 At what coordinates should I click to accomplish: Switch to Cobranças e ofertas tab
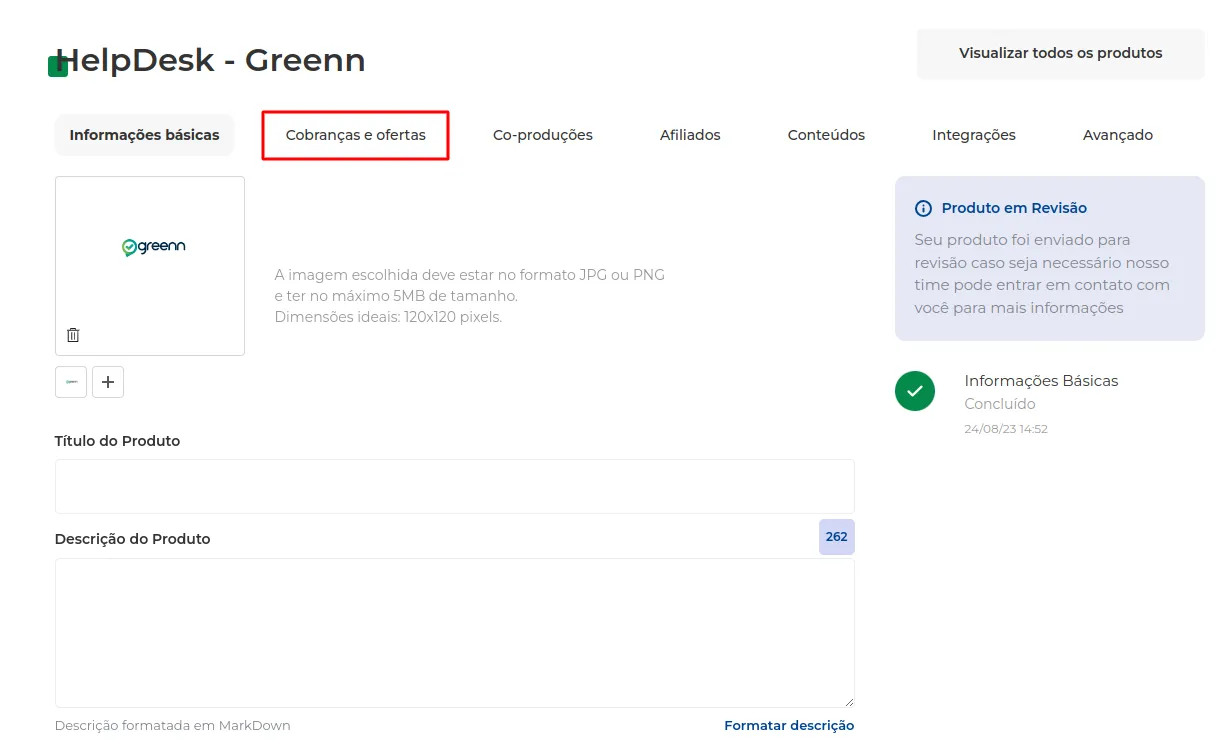pos(356,135)
